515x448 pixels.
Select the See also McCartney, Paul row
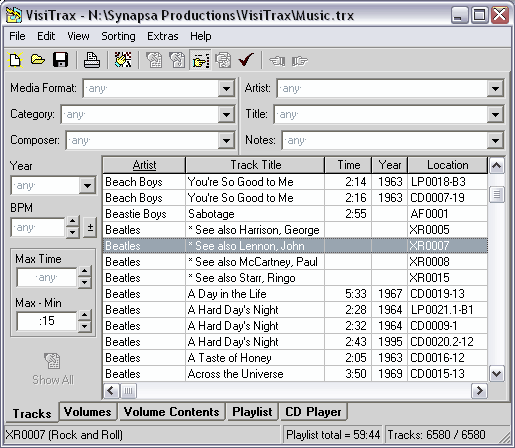pyautogui.click(x=295, y=262)
